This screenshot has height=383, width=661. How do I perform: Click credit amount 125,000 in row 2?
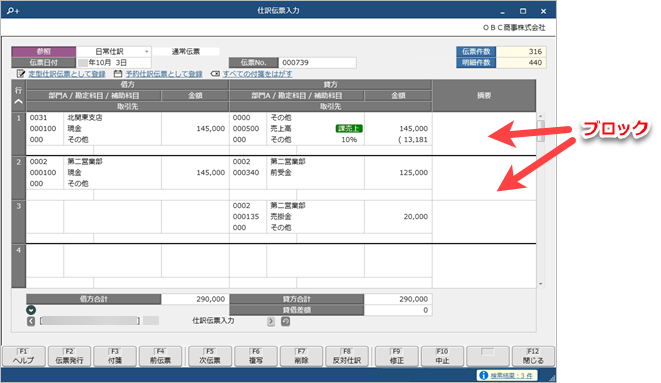tap(414, 172)
